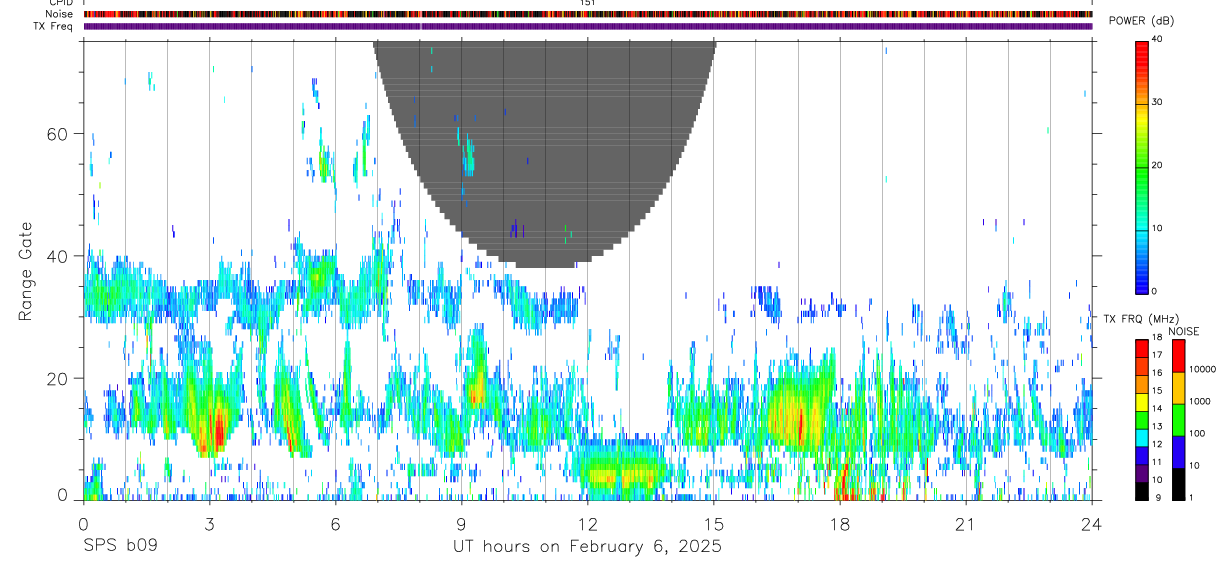The image size is (1228, 567).
Task: Click the red top swatch in the NOISE legend
Action: tap(1178, 355)
